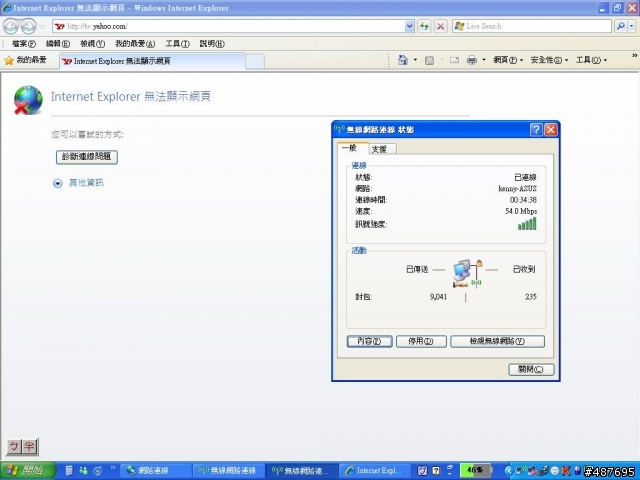Click the Refresh page icon
This screenshot has width=640, height=480.
point(424,27)
